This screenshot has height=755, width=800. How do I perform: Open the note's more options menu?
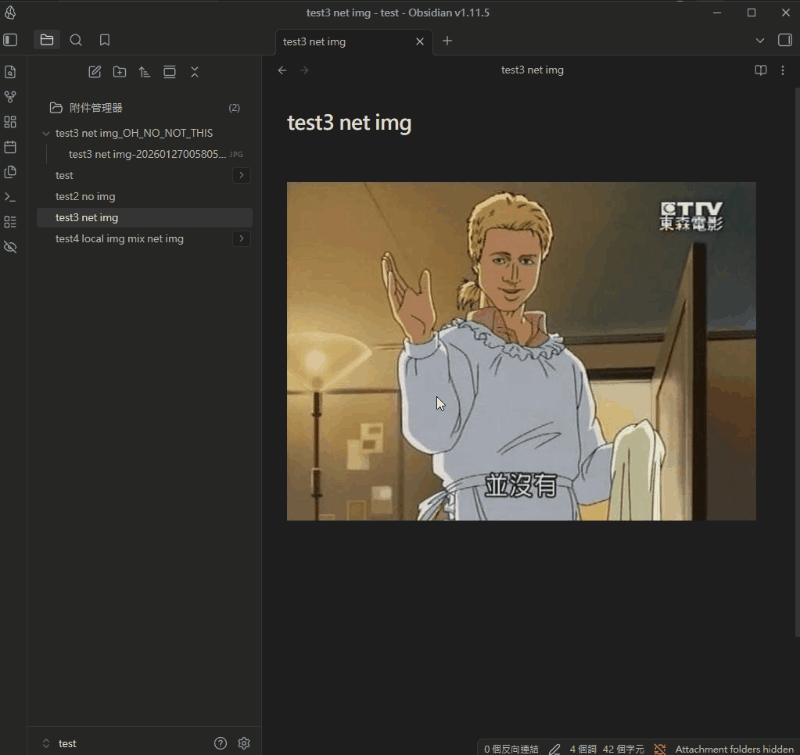[x=783, y=70]
